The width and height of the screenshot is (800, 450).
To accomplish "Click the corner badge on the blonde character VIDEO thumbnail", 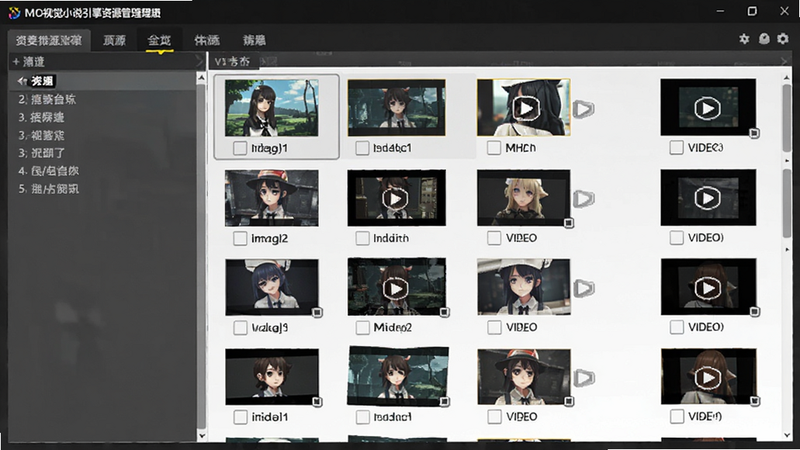I will pyautogui.click(x=568, y=222).
